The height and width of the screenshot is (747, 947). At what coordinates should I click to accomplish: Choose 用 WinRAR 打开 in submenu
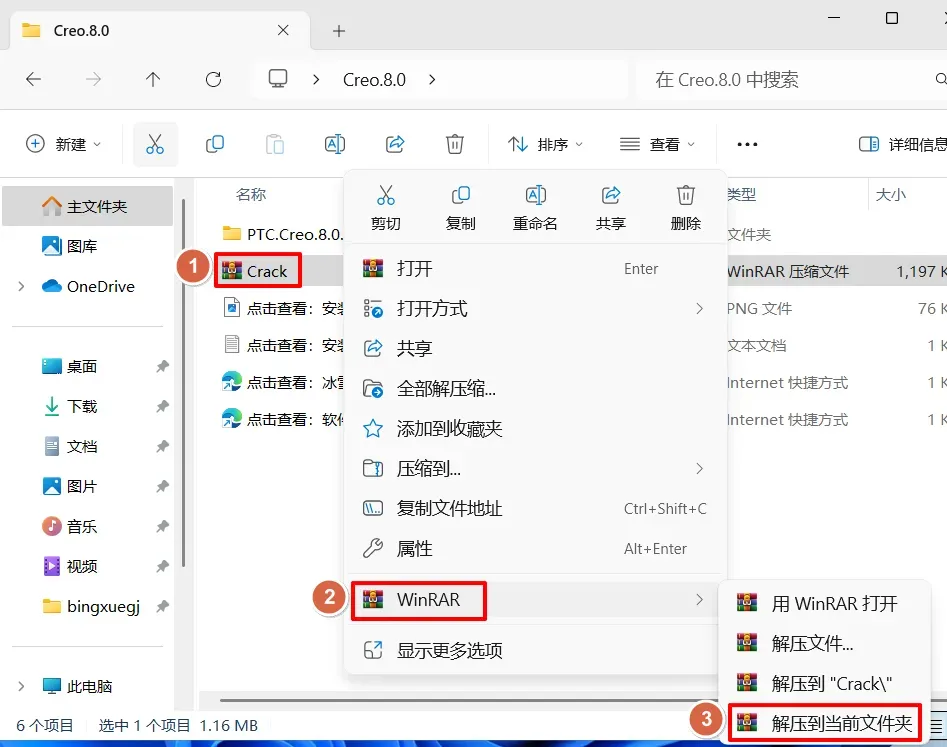coord(825,603)
